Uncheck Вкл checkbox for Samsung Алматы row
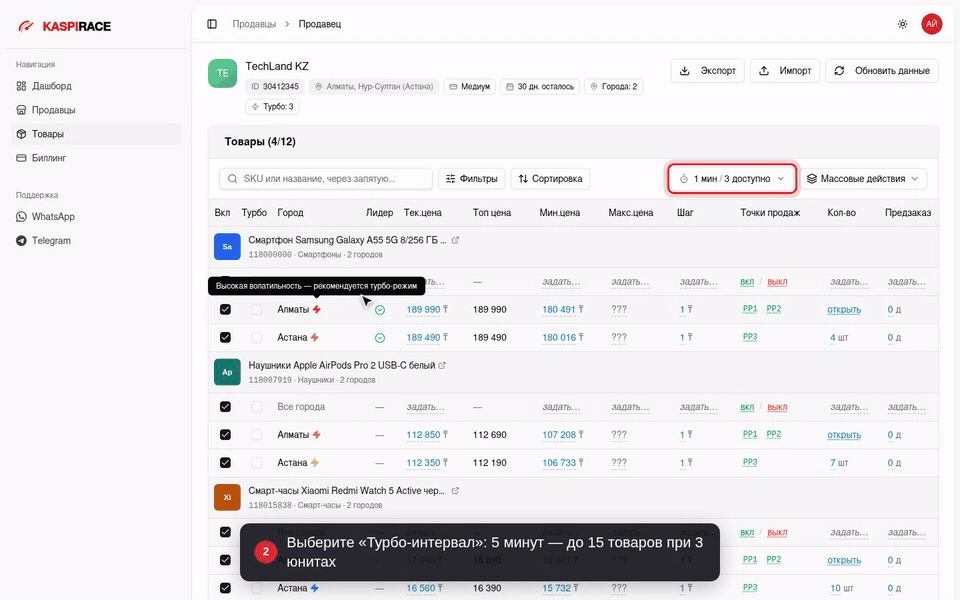Viewport: 960px width, 600px height. point(225,309)
